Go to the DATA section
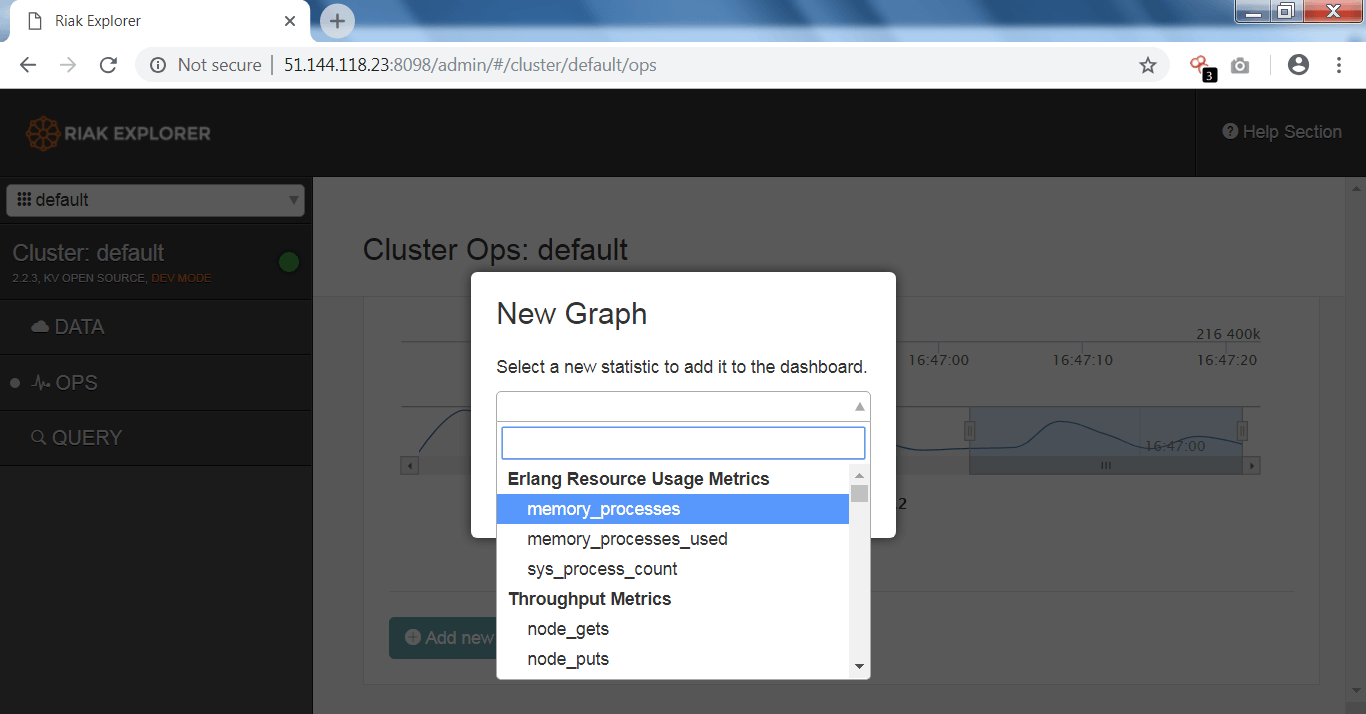Image resolution: width=1366 pixels, height=714 pixels. (x=156, y=327)
